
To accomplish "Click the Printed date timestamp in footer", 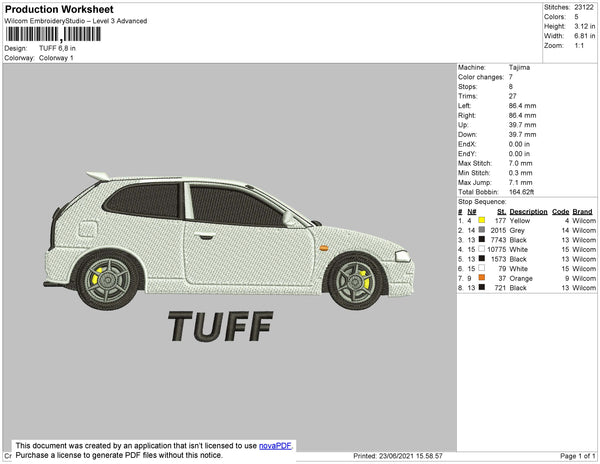I will click(x=398, y=456).
